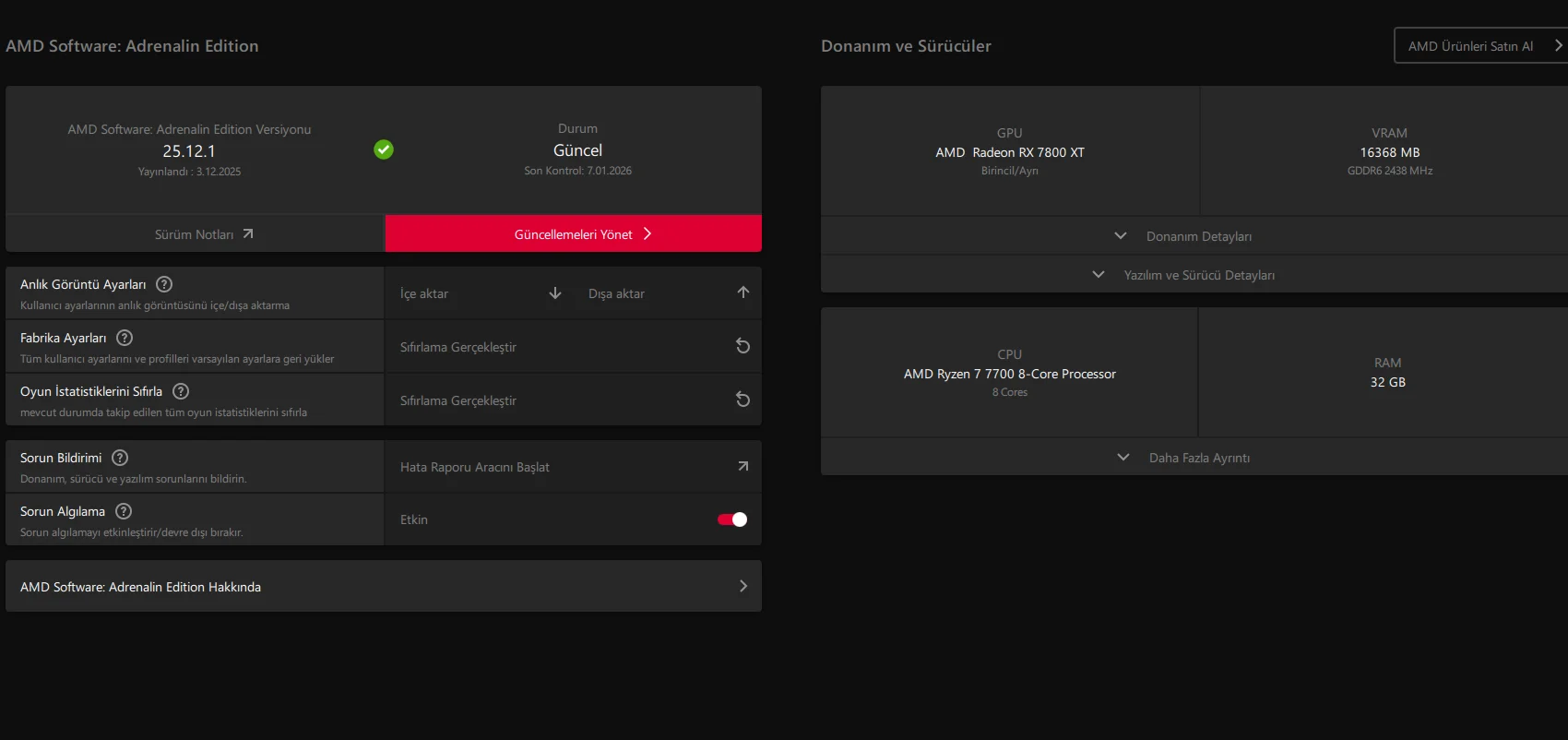Screen dimensions: 1568x740
Task: Click the Güncel status text
Action: [577, 150]
